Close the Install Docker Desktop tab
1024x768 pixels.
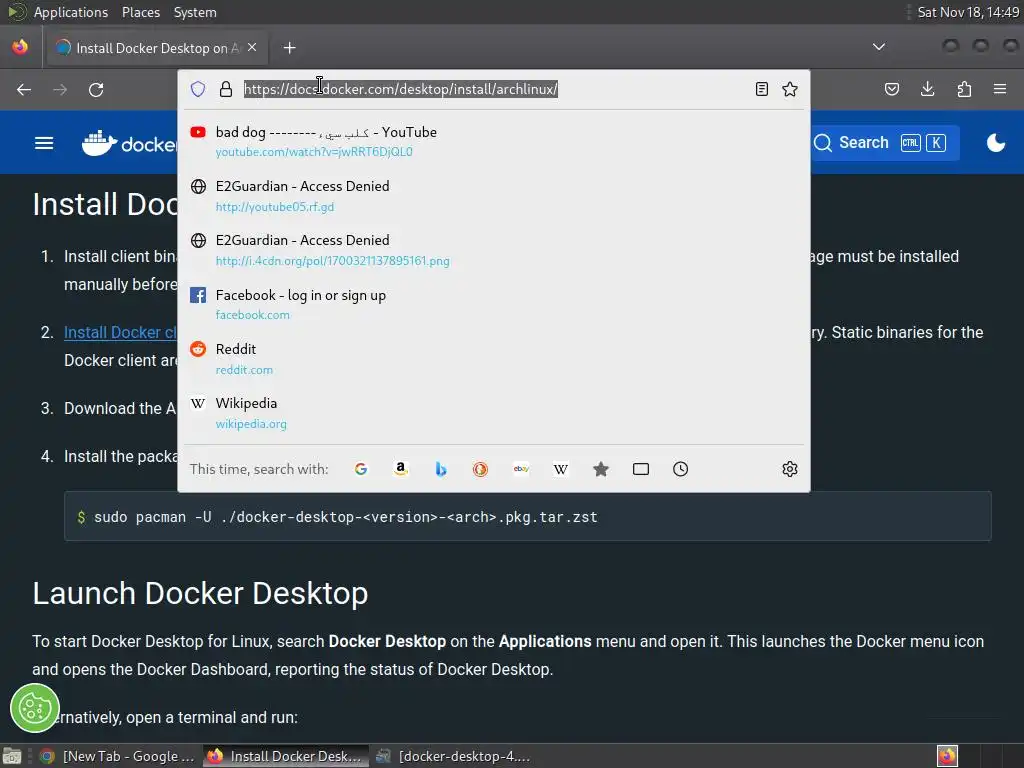point(252,48)
